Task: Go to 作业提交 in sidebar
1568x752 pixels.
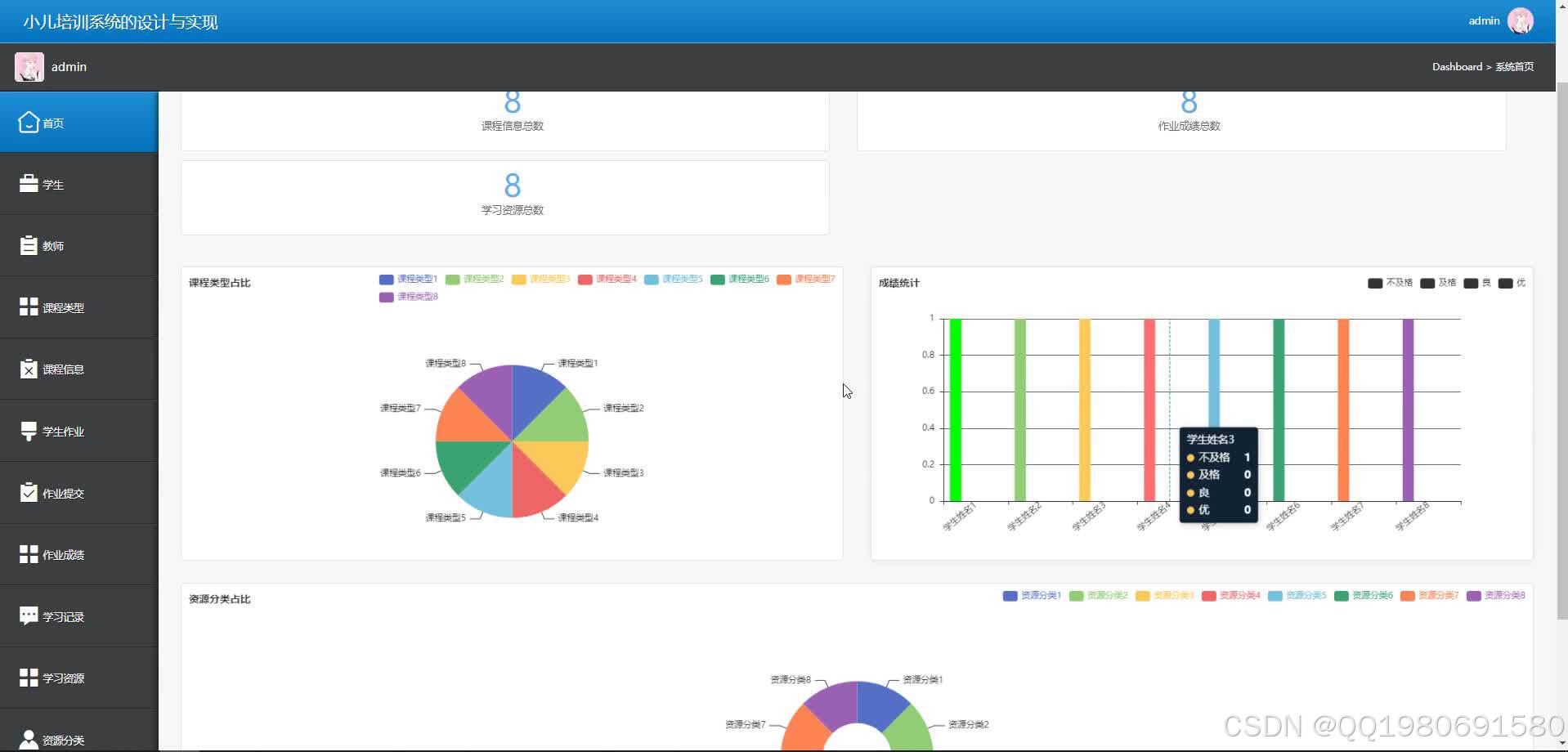Action: pyautogui.click(x=78, y=493)
